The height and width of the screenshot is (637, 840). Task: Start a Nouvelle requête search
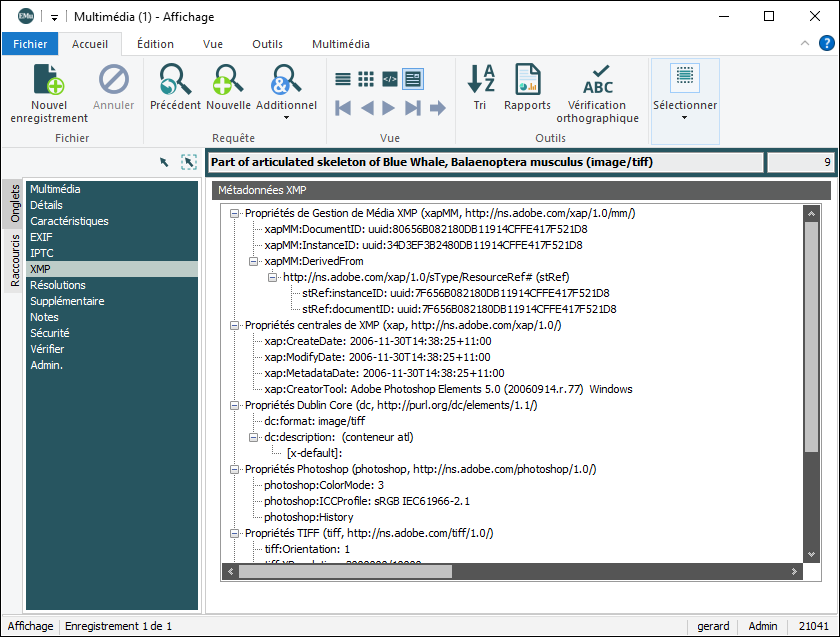click(228, 80)
